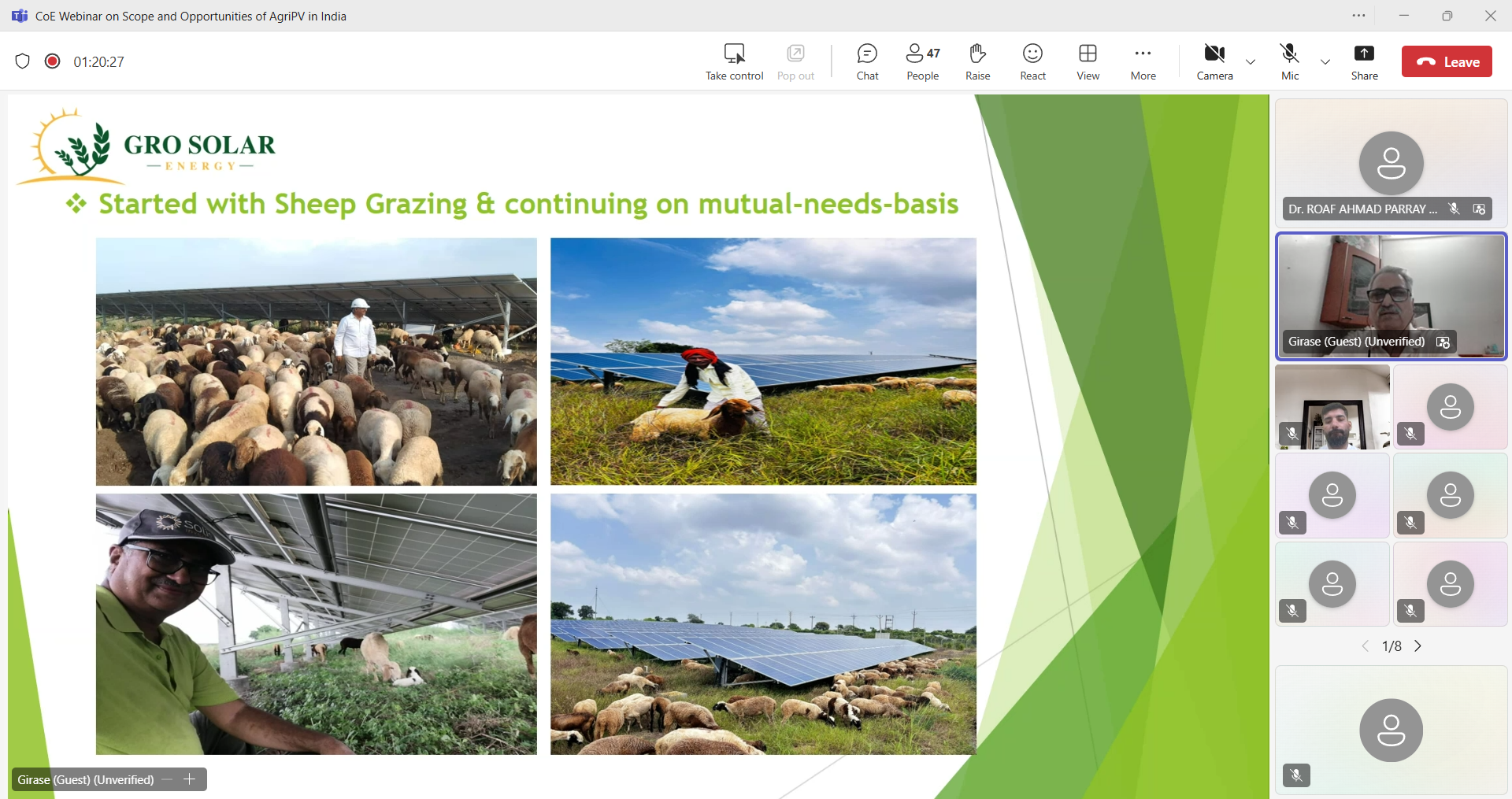Open the View layout options
Screen dimensions: 1512x799
(1088, 61)
